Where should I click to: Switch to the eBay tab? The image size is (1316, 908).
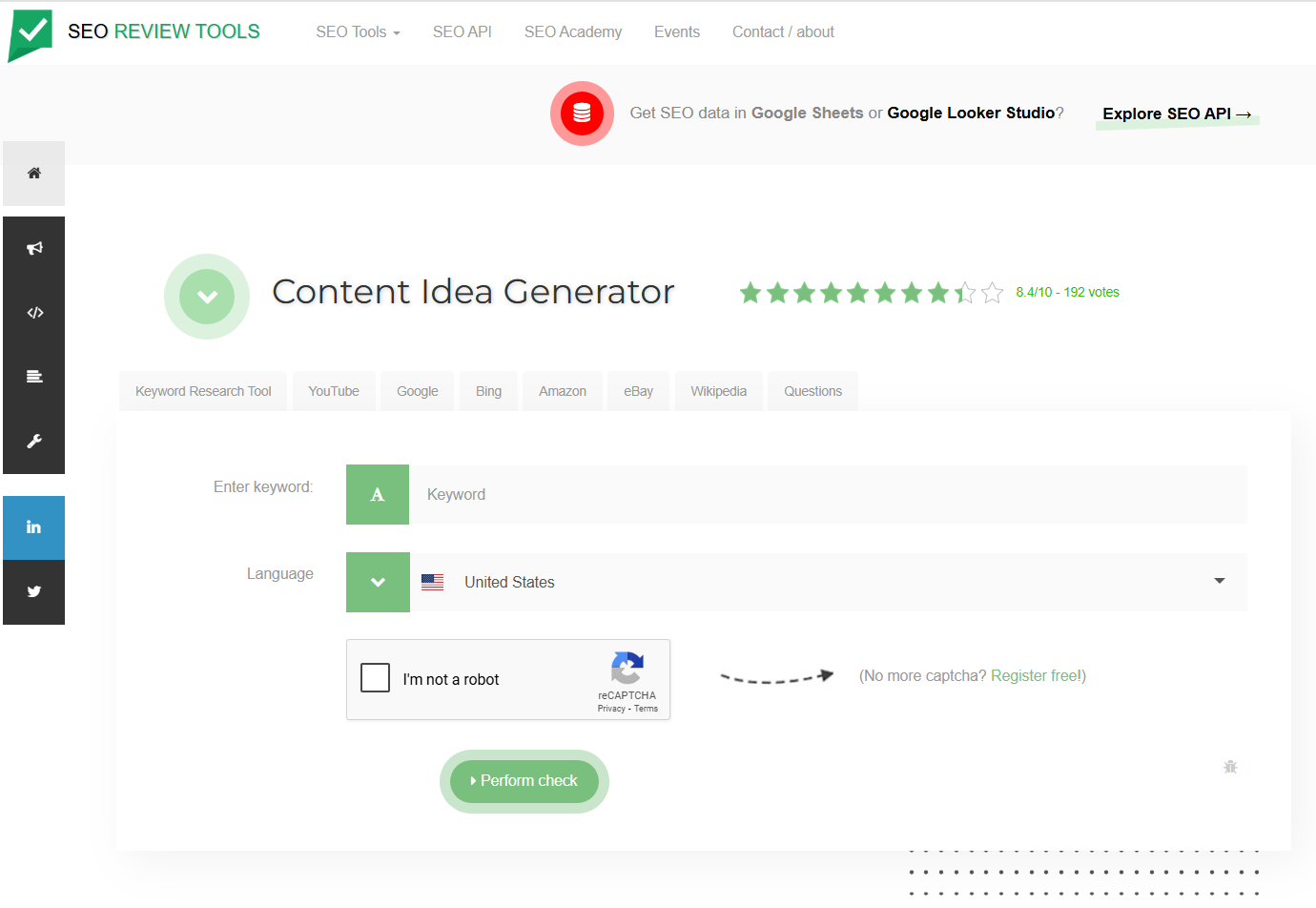coord(639,391)
